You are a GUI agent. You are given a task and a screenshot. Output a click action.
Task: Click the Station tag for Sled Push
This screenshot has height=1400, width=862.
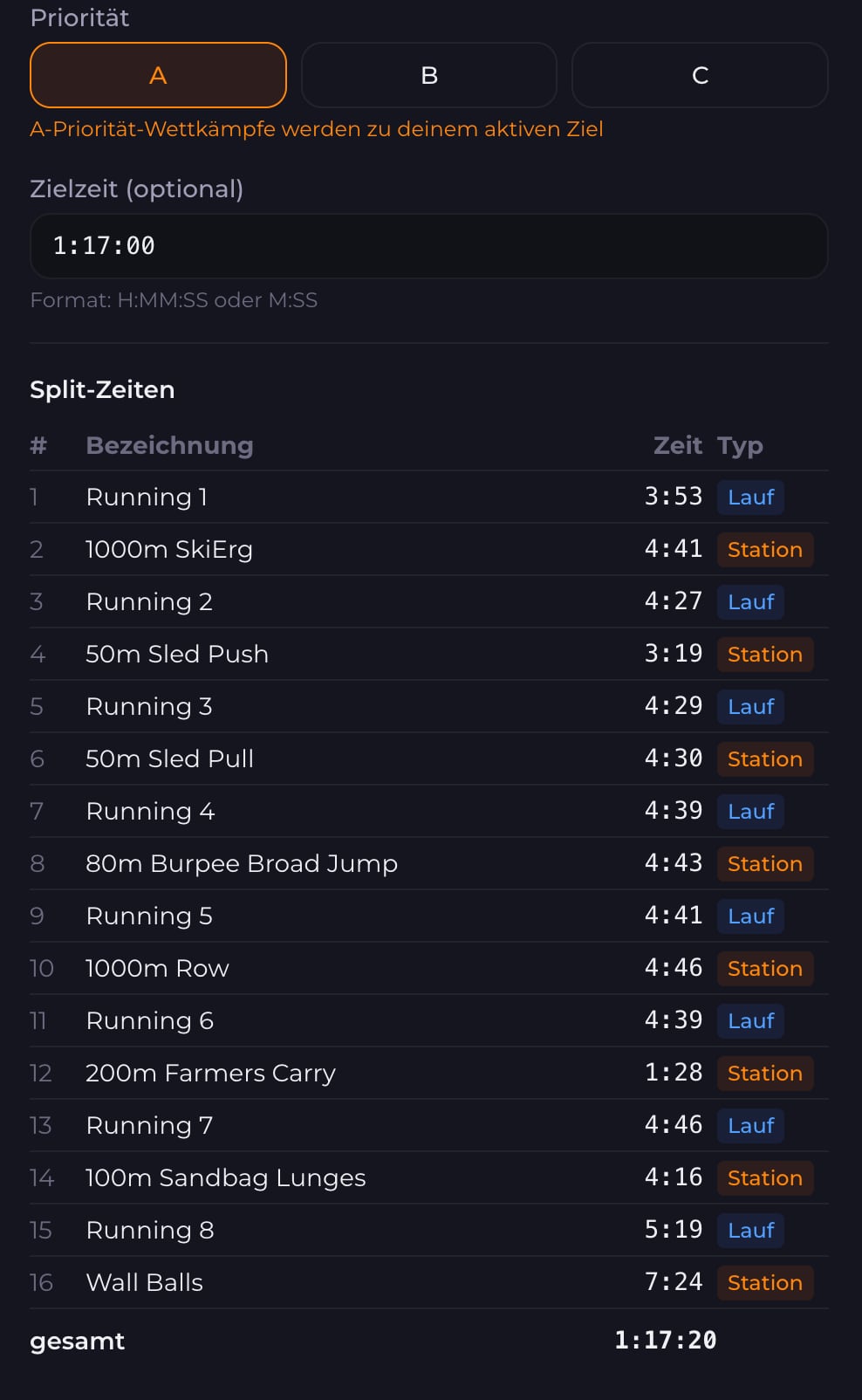pos(764,654)
